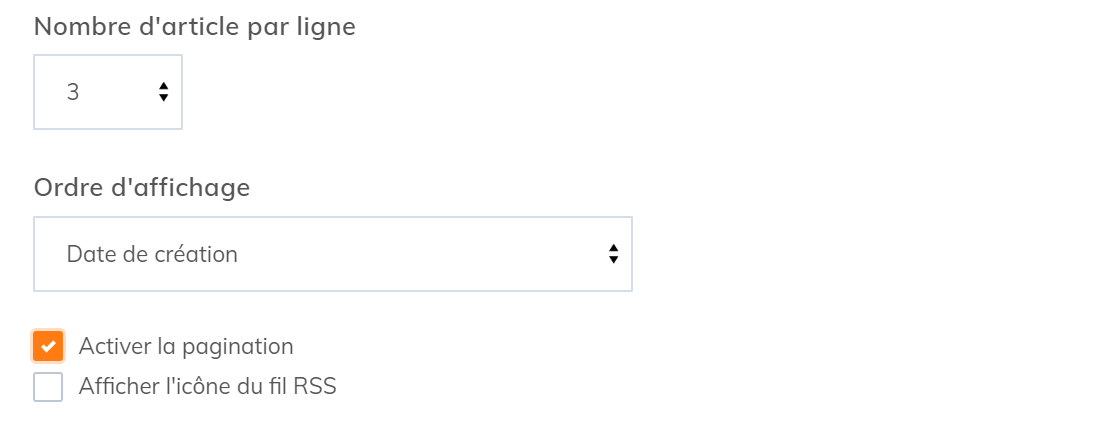Click the word 'Afficher' in RSS label
The image size is (1093, 426).
117,387
